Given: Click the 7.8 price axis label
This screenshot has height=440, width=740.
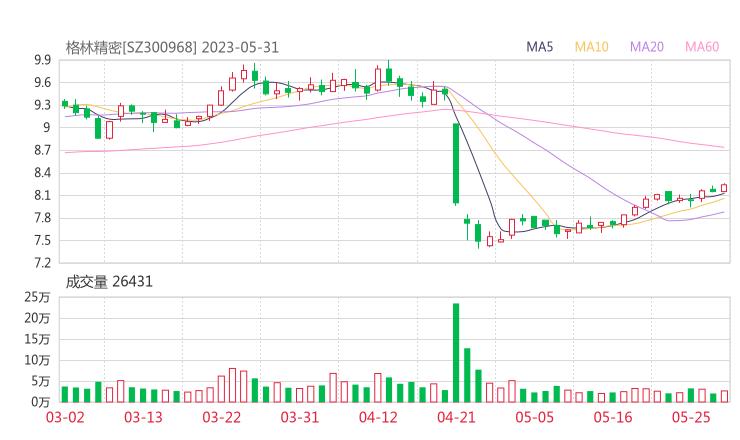Looking at the screenshot, I should pos(42,218).
